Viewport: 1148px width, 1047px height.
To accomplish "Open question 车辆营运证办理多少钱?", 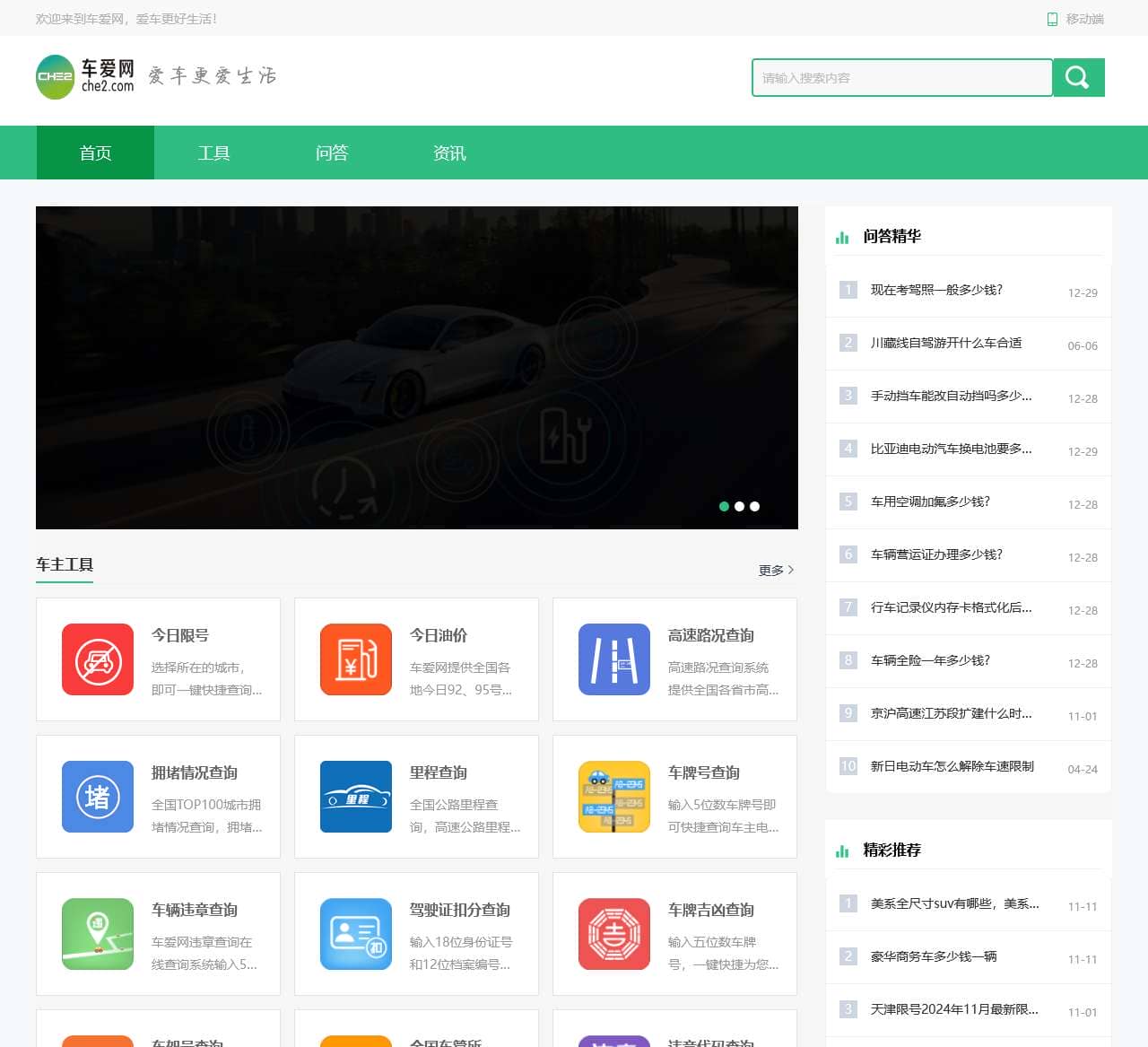I will [x=936, y=554].
